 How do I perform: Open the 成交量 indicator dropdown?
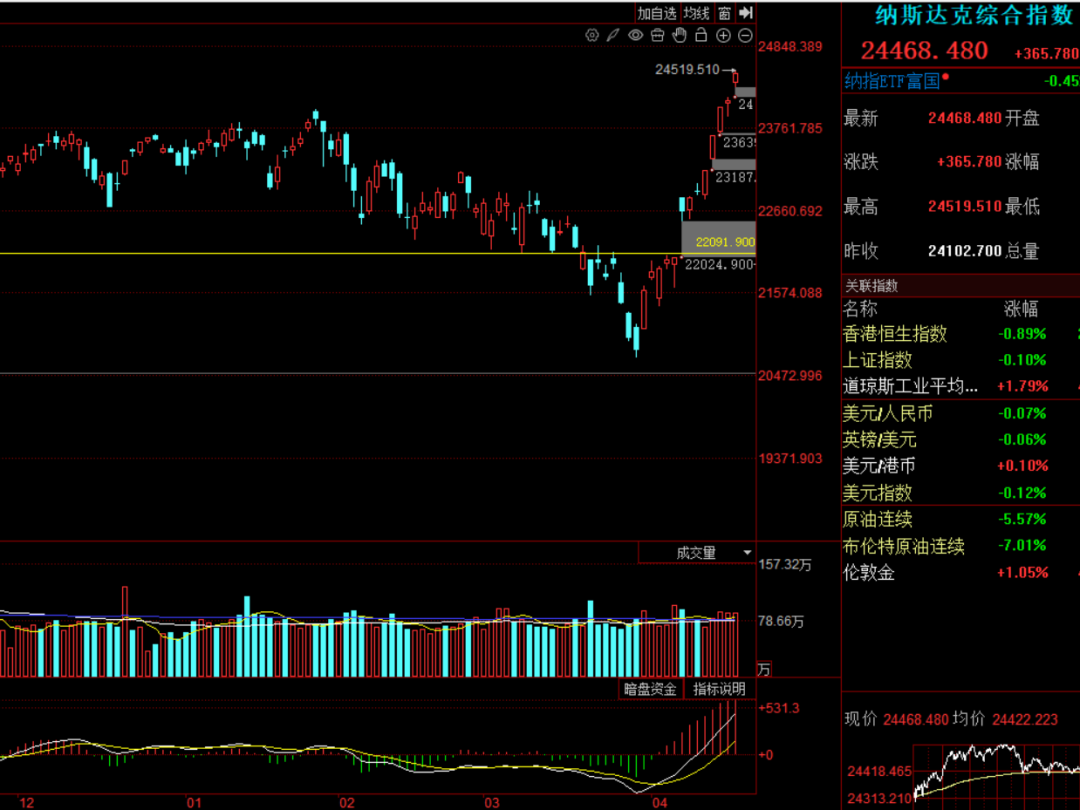pyautogui.click(x=697, y=552)
